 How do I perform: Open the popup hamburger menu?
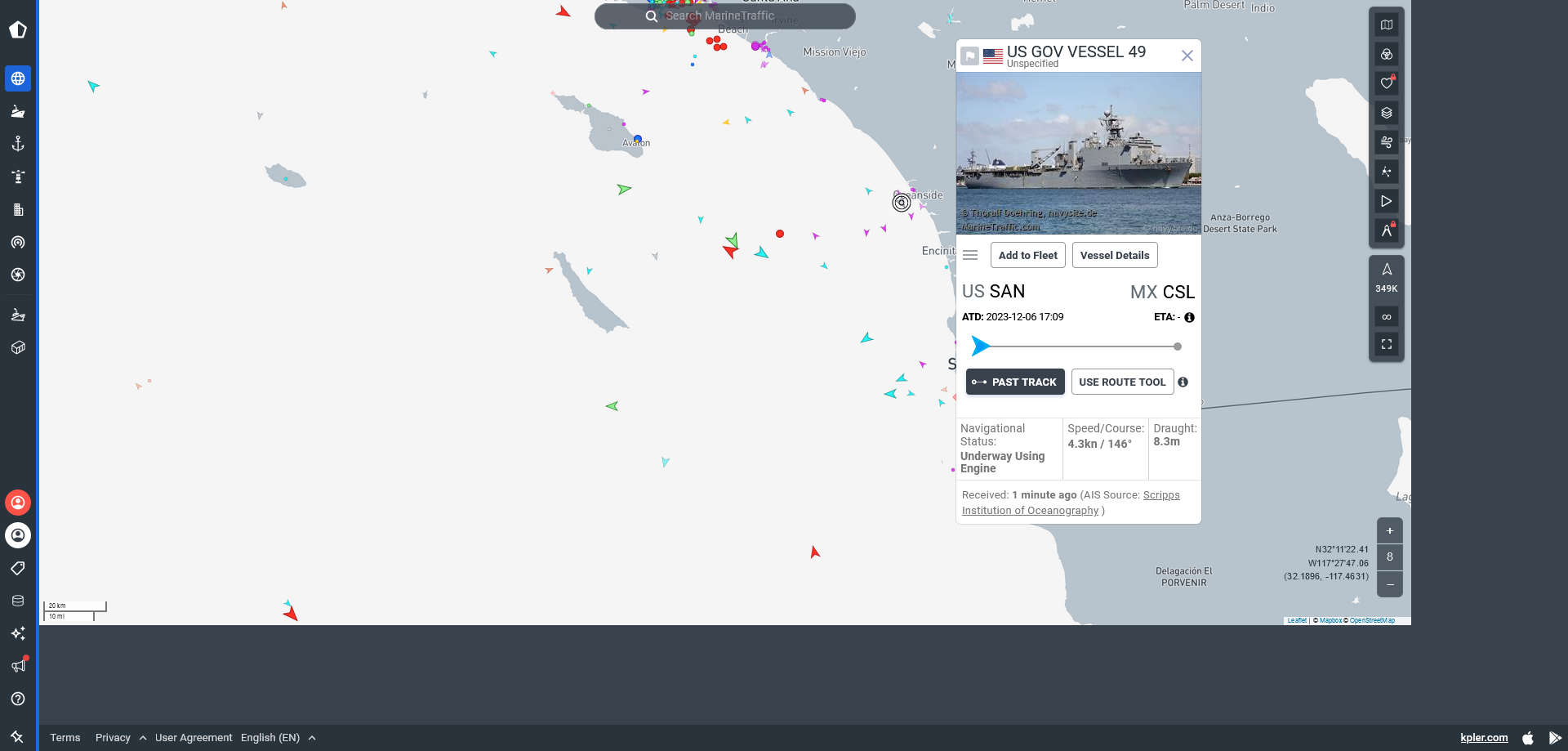tap(970, 255)
